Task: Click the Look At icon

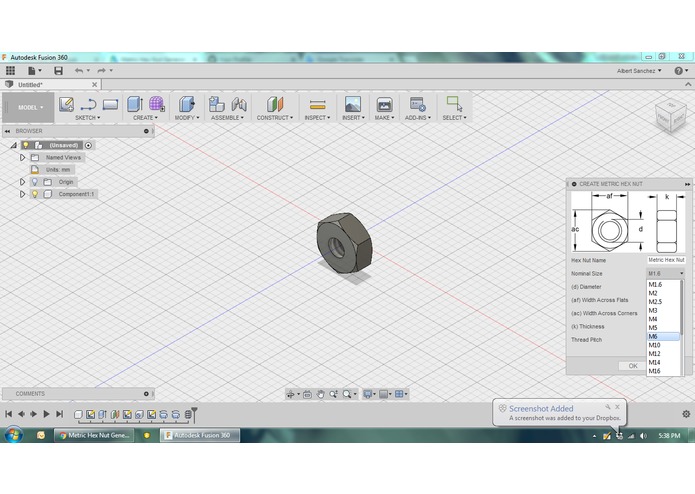Action: [307, 394]
